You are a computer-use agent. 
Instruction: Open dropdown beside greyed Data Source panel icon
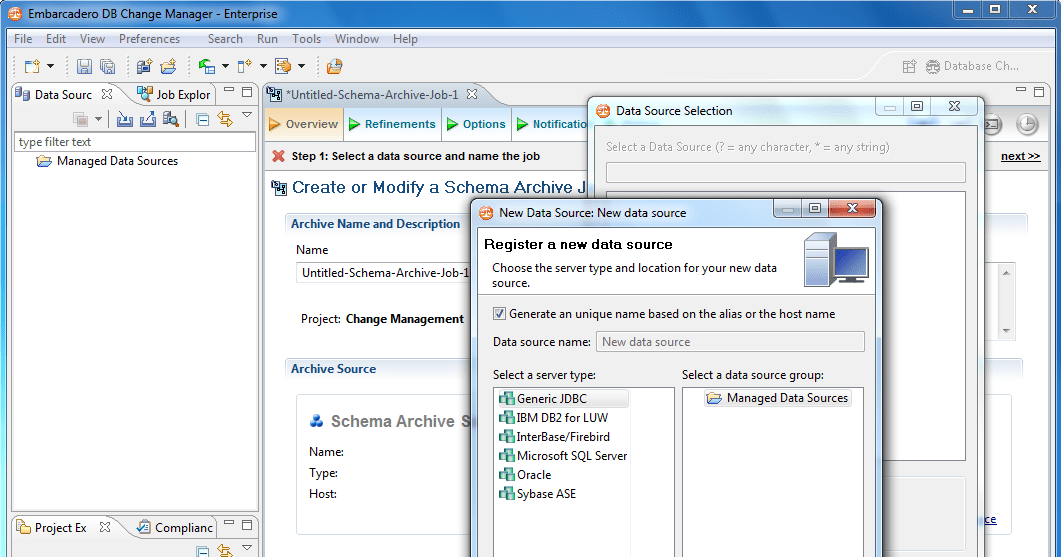point(98,120)
